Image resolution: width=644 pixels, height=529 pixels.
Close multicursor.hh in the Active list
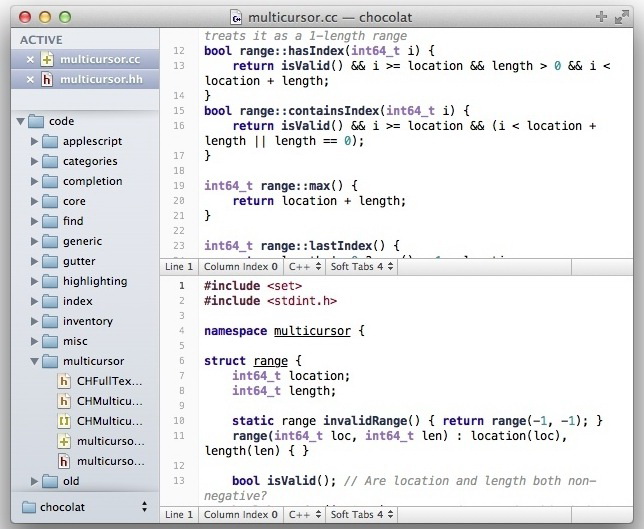pos(29,80)
